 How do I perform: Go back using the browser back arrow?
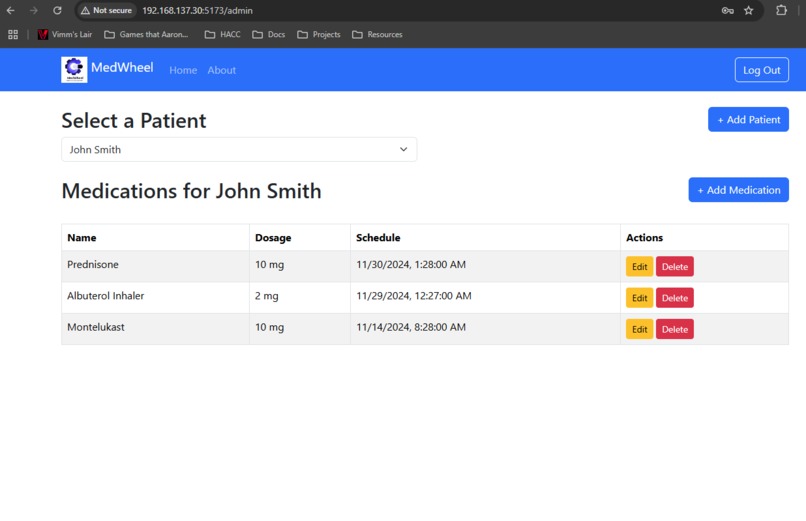11,10
